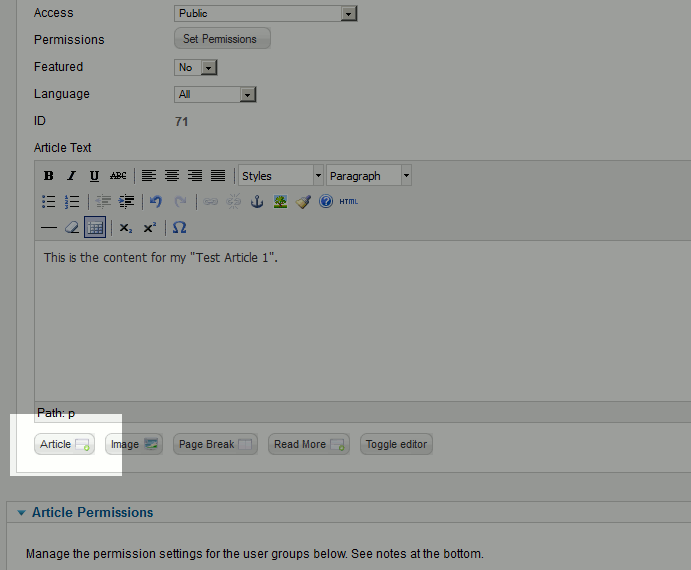Click the Toggle editor button
The width and height of the screenshot is (691, 570).
[x=396, y=444]
